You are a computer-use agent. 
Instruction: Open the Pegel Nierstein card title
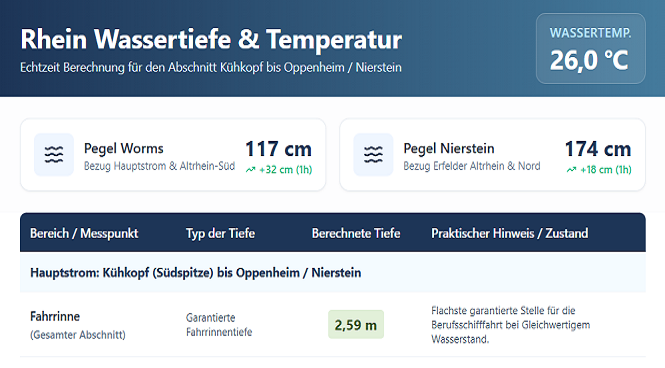click(449, 148)
